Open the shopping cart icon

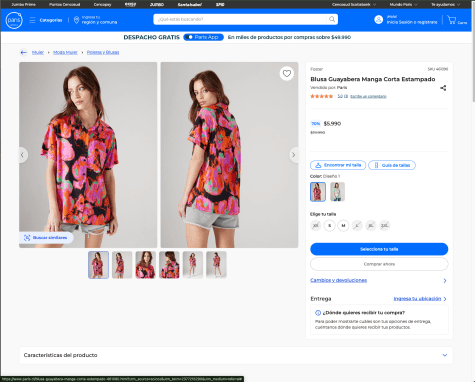(452, 20)
